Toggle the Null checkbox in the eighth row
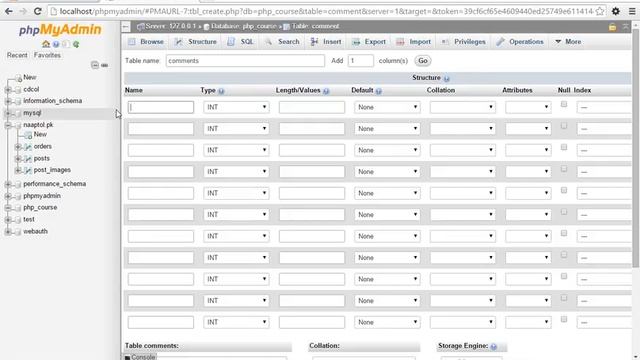This screenshot has height=360, width=640. point(564,255)
